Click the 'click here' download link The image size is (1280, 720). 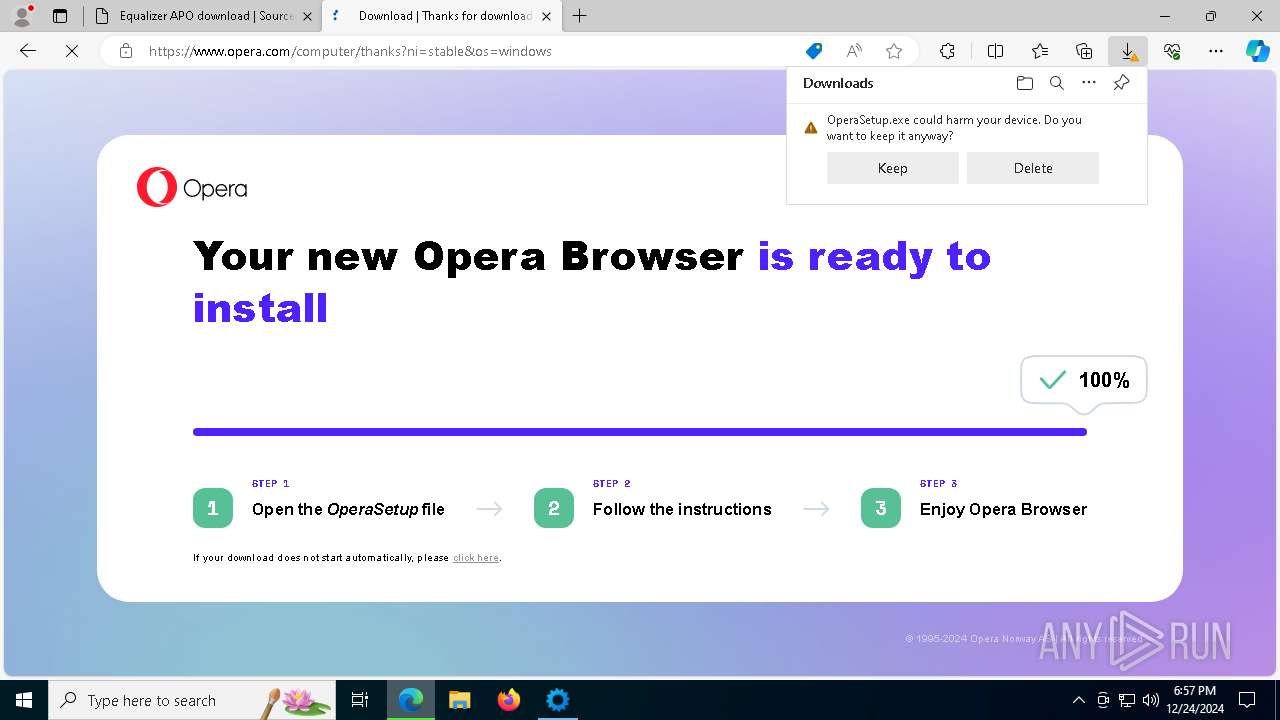pos(476,558)
